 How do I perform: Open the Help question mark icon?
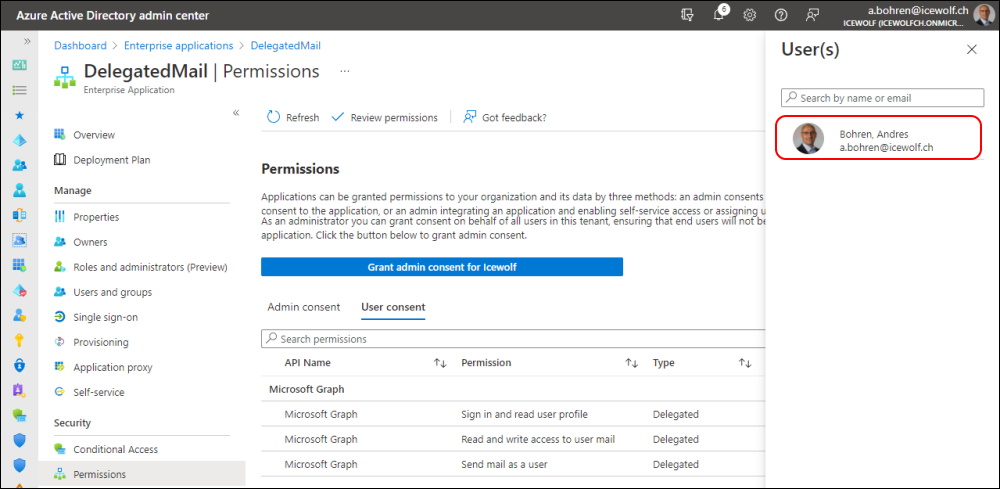pyautogui.click(x=781, y=15)
